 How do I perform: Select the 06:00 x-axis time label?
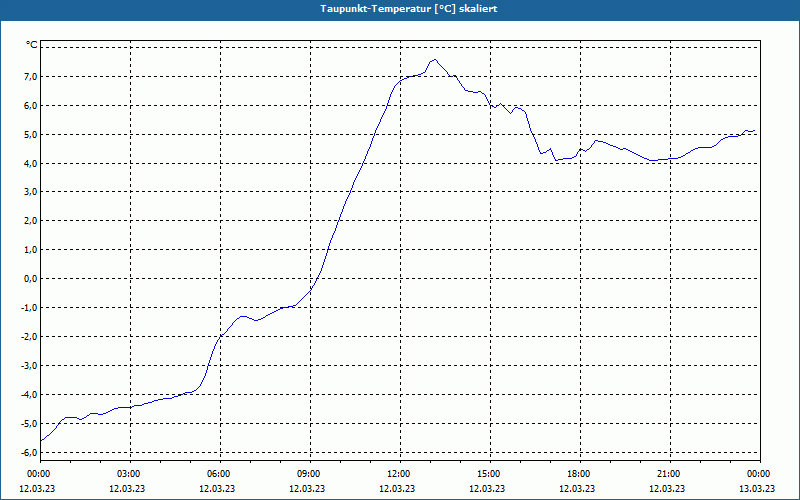(220, 474)
